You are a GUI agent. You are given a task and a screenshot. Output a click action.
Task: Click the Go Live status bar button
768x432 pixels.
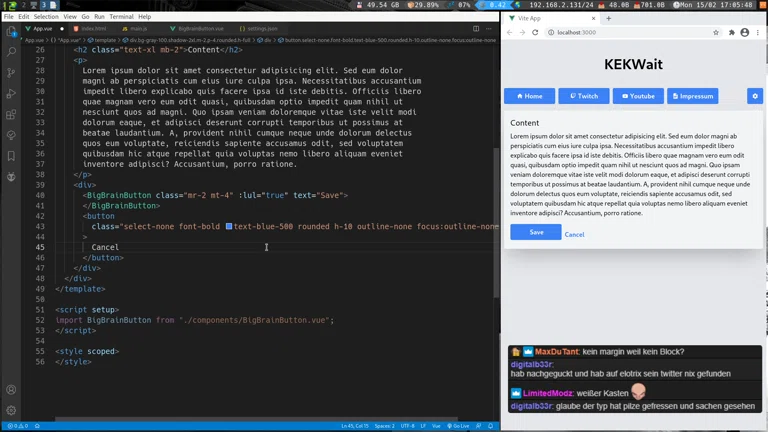[458, 426]
